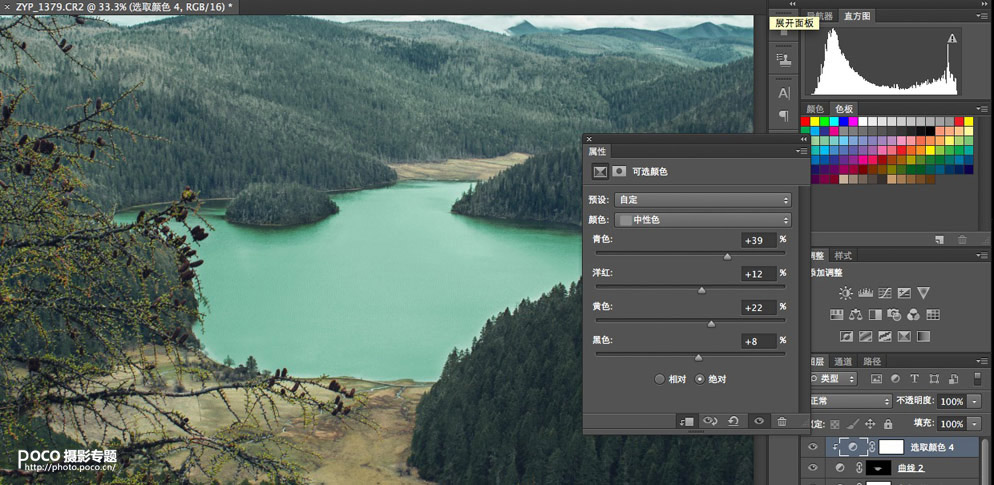Open the Histogram panel flyout menu
This screenshot has height=485, width=994.
[983, 16]
